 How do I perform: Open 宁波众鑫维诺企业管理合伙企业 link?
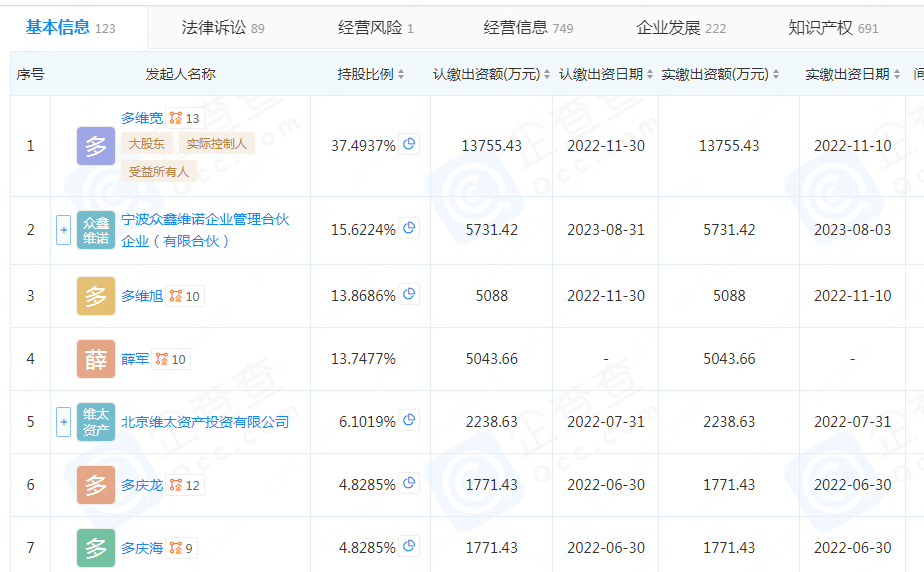[x=205, y=230]
